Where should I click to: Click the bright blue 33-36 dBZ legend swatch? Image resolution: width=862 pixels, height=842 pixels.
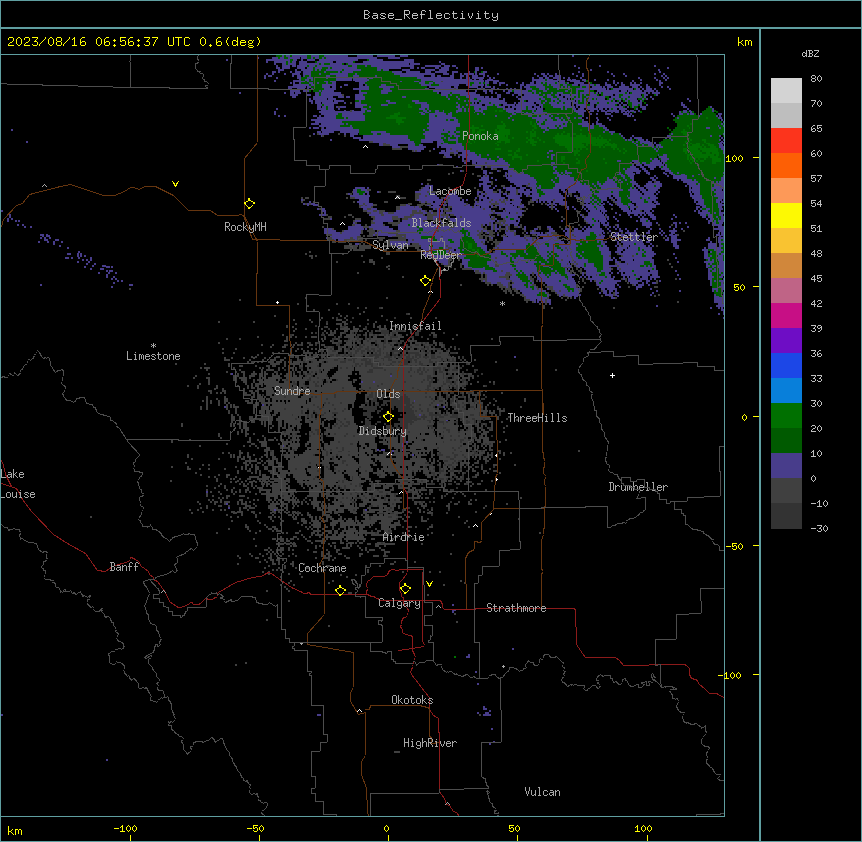[x=786, y=365]
